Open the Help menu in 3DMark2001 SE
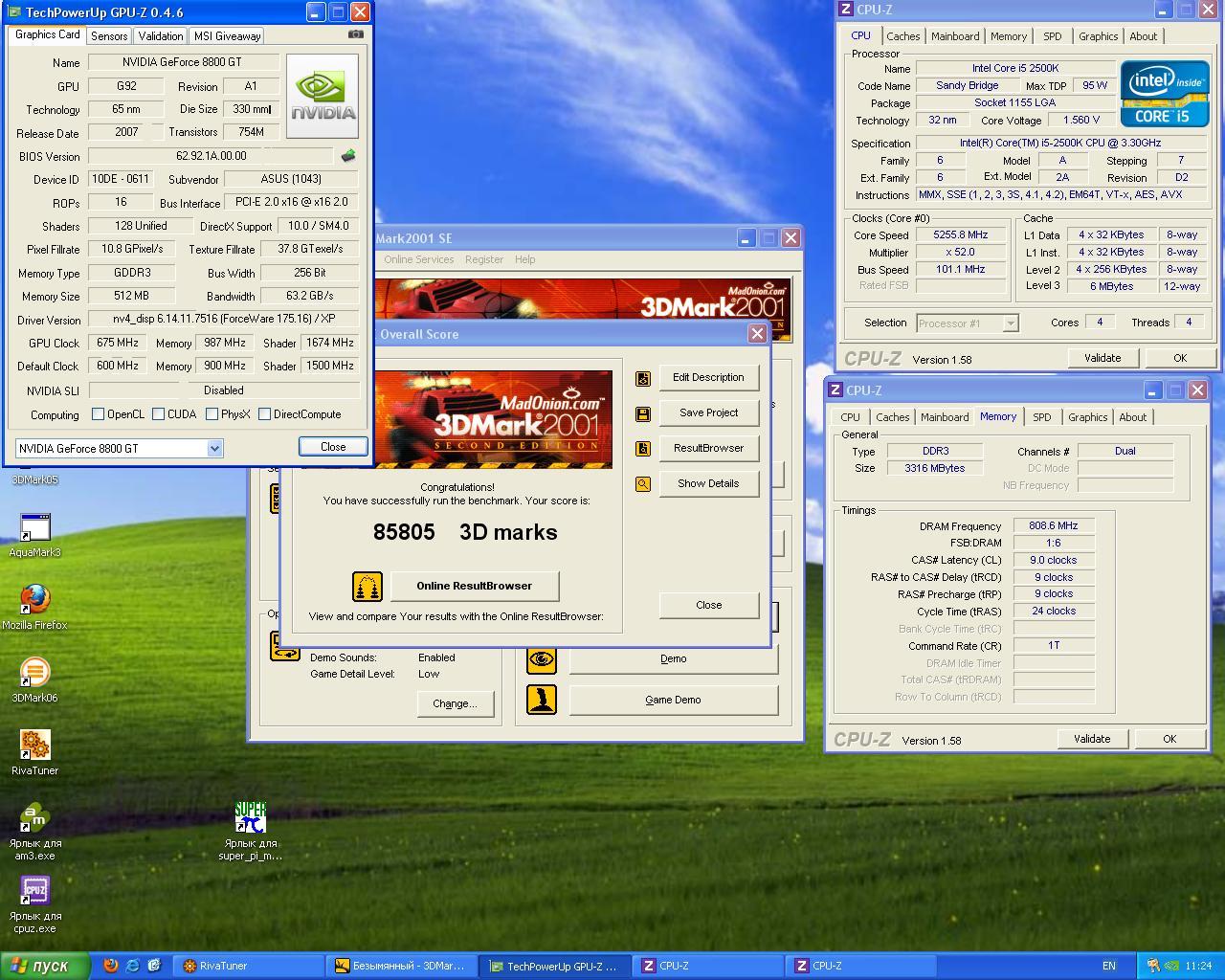Screen dimensions: 1225x980 pyautogui.click(x=524, y=259)
